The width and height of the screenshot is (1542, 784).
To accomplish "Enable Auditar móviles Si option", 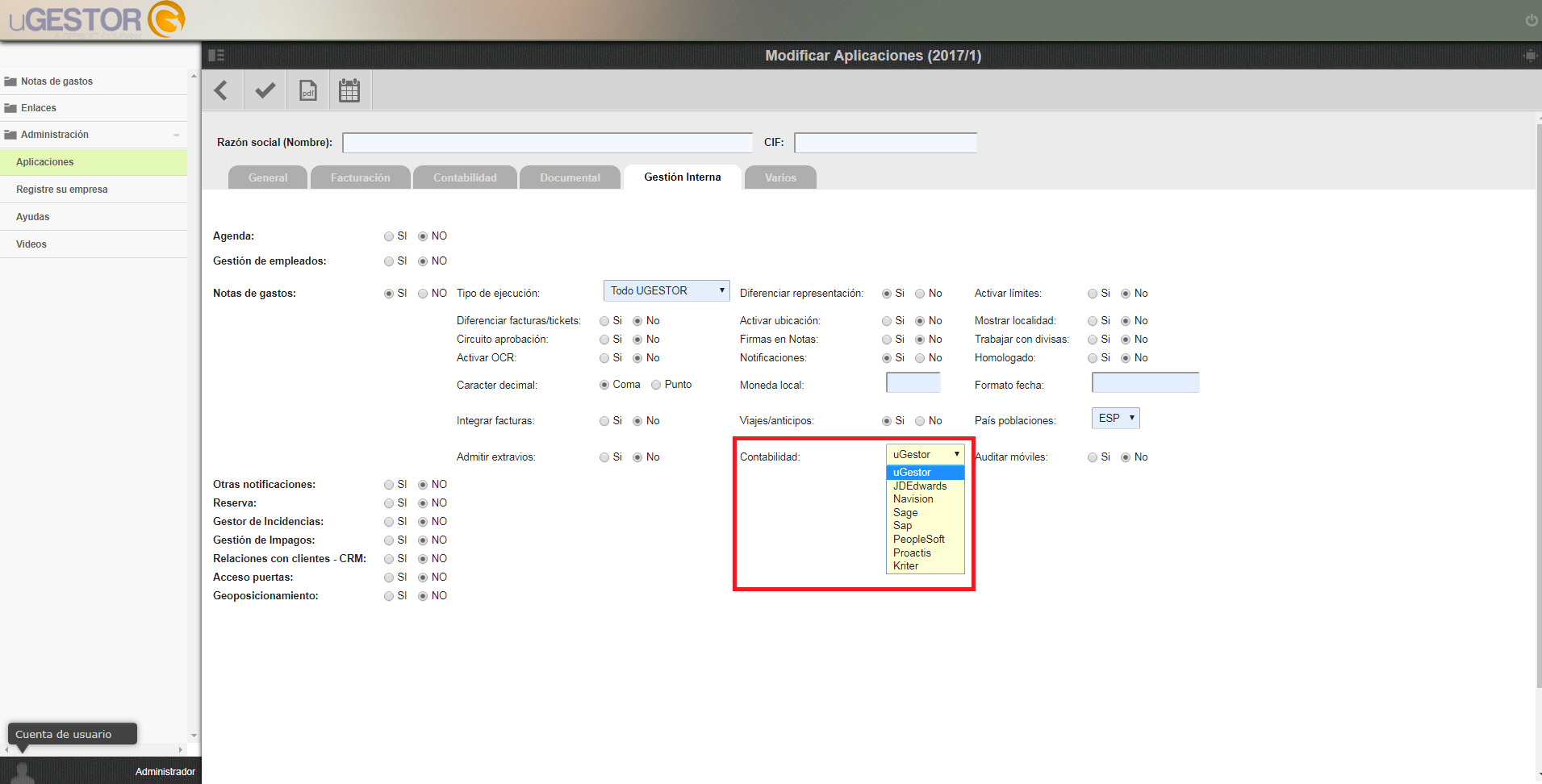I will point(1093,457).
